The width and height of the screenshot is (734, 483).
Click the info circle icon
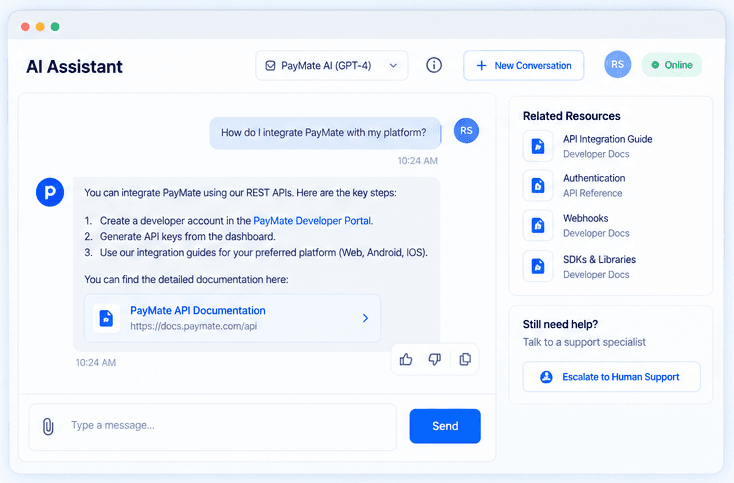click(x=434, y=65)
